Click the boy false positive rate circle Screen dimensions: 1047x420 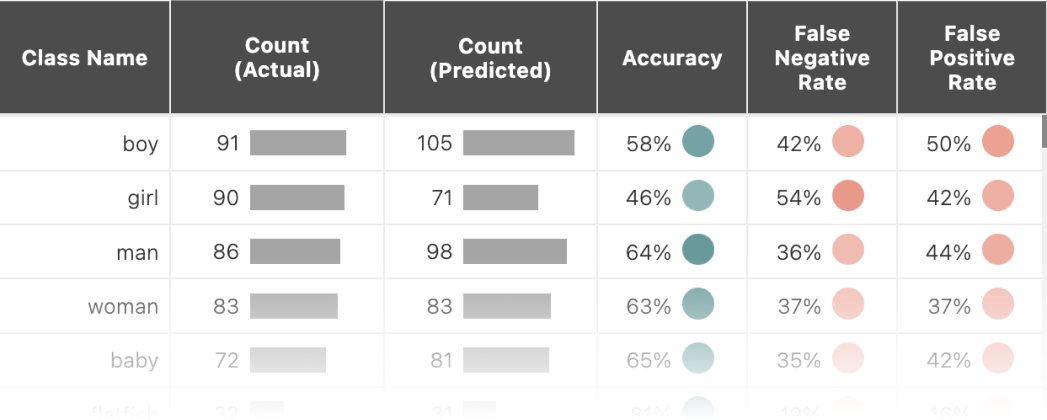(x=998, y=142)
